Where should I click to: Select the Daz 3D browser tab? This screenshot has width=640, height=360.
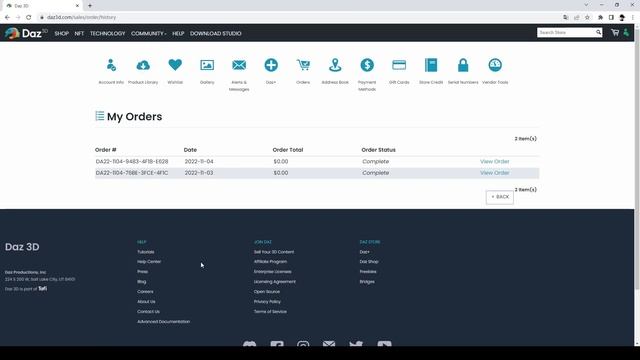coord(41,6)
